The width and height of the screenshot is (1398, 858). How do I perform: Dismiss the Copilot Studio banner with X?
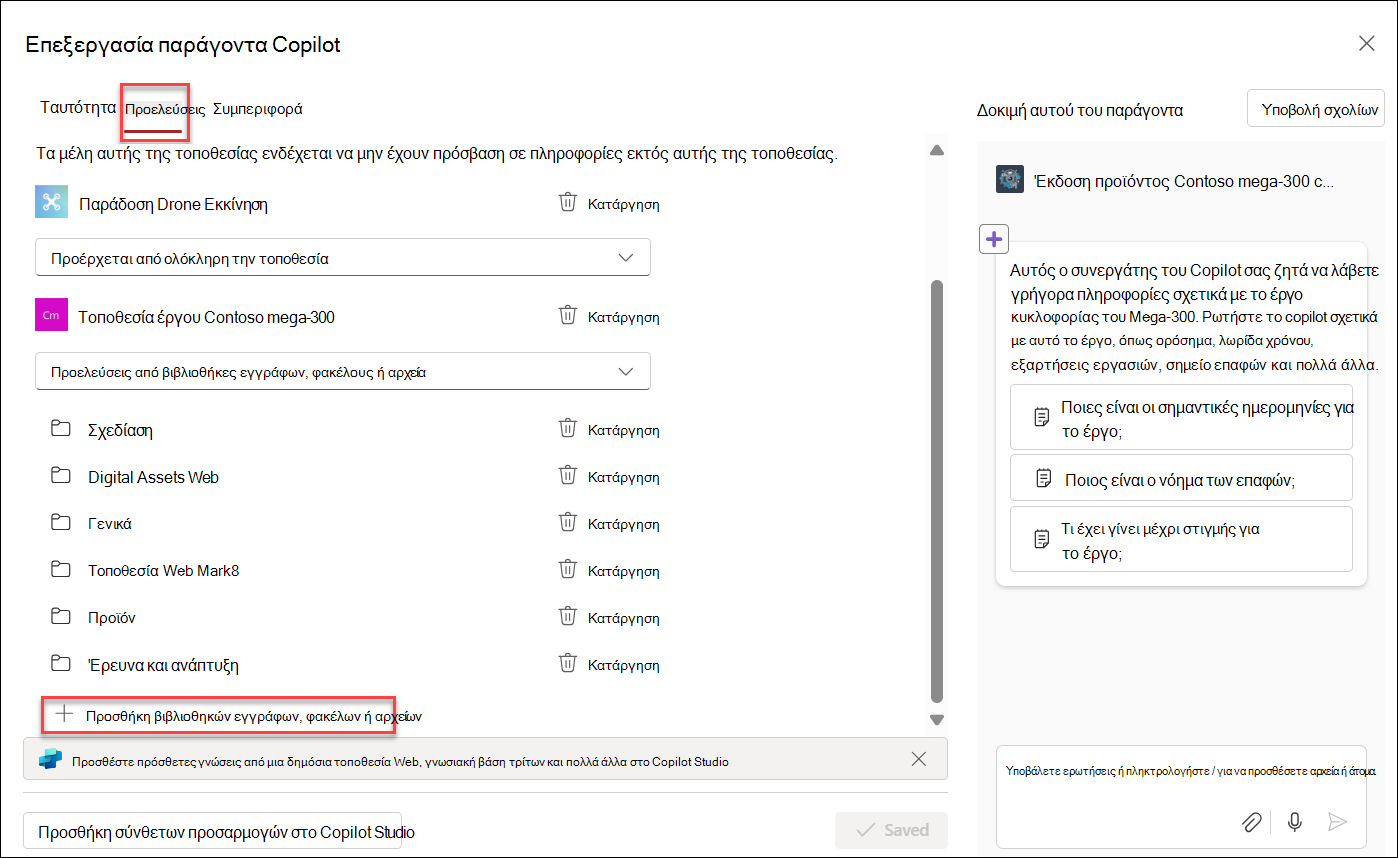(919, 759)
